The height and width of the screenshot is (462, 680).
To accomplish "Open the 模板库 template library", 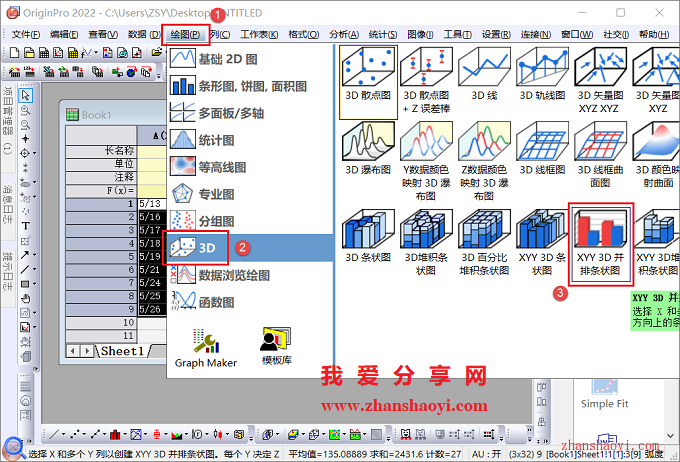I will [x=276, y=346].
